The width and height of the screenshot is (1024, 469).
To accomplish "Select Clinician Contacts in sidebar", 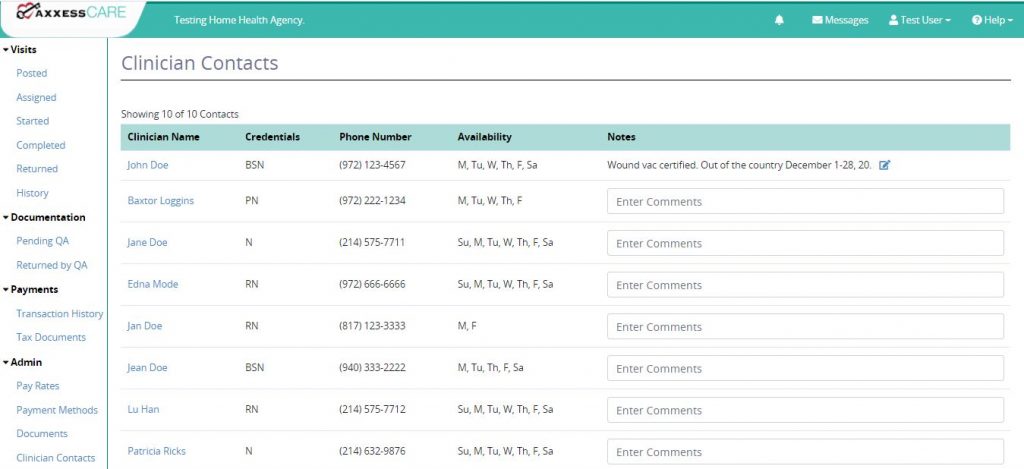I will pyautogui.click(x=56, y=458).
